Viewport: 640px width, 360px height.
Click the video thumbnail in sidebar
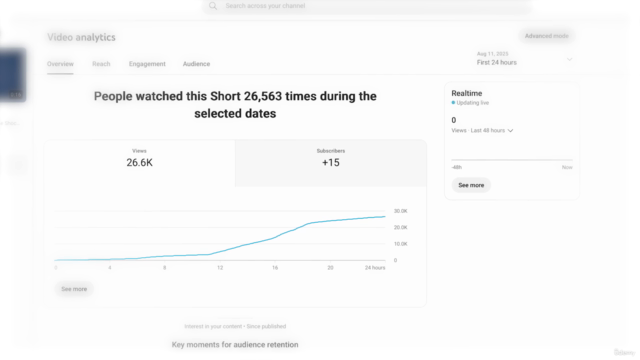[x=12, y=75]
